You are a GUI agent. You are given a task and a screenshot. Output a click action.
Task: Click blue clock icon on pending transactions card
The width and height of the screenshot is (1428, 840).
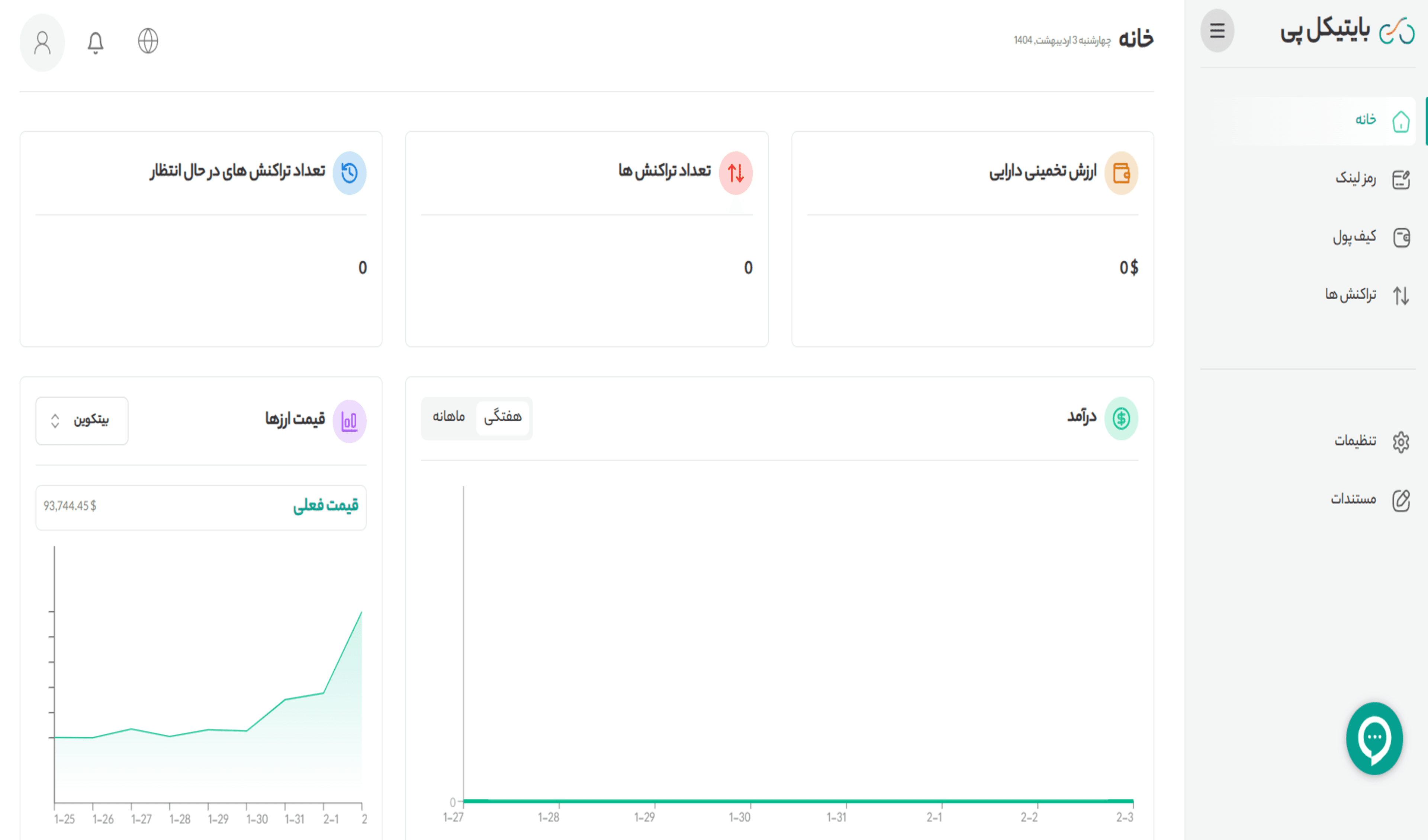point(350,173)
